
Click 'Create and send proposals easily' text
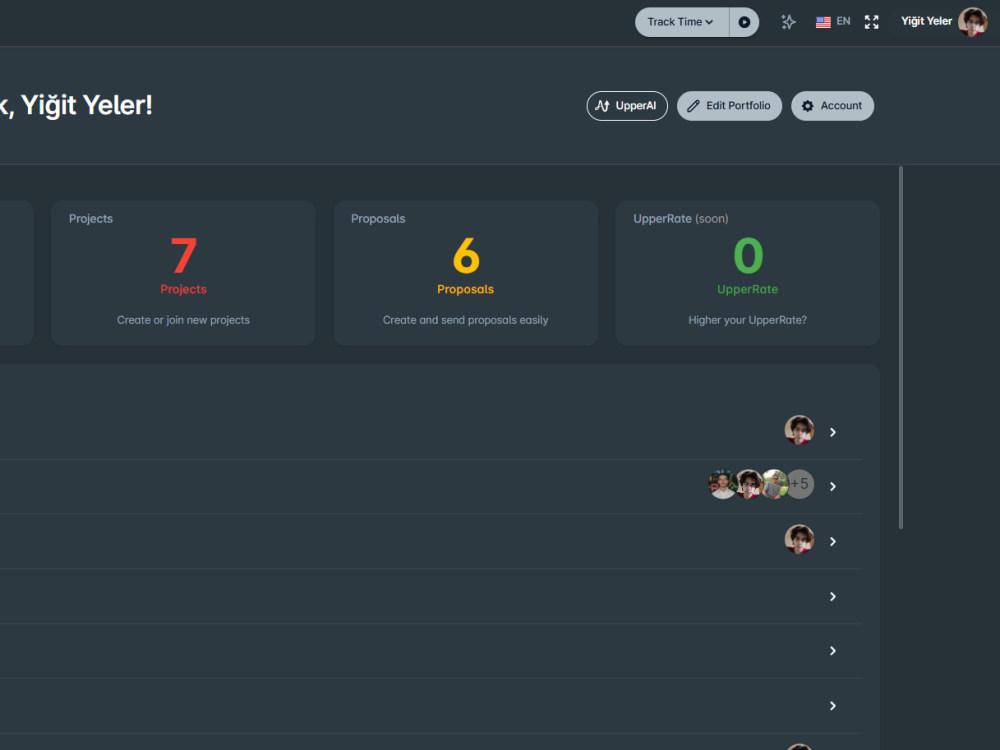466,320
